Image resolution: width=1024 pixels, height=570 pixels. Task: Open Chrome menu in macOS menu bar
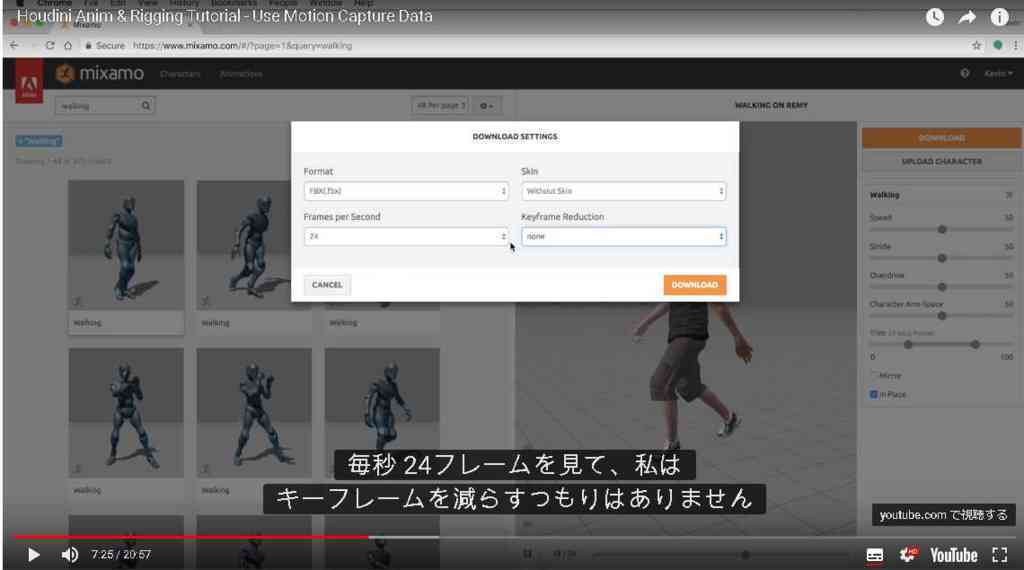point(55,3)
